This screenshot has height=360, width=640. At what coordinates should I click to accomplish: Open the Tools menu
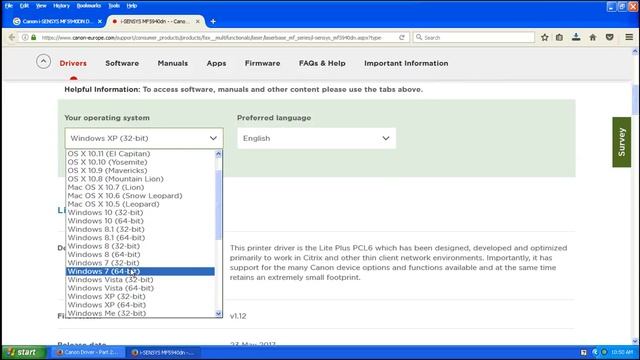[x=114, y=6]
